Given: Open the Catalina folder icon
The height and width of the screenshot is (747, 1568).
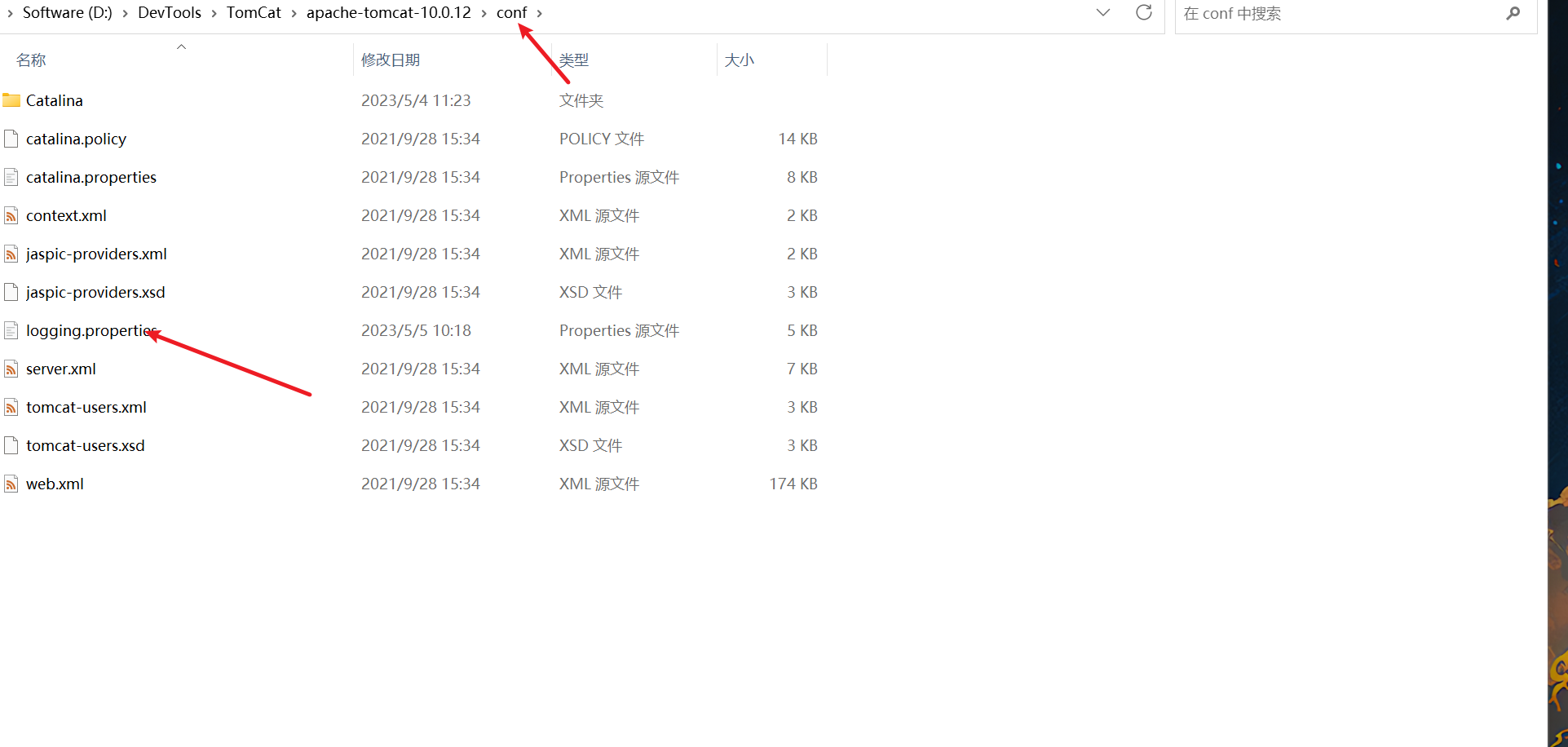Looking at the screenshot, I should click(11, 100).
